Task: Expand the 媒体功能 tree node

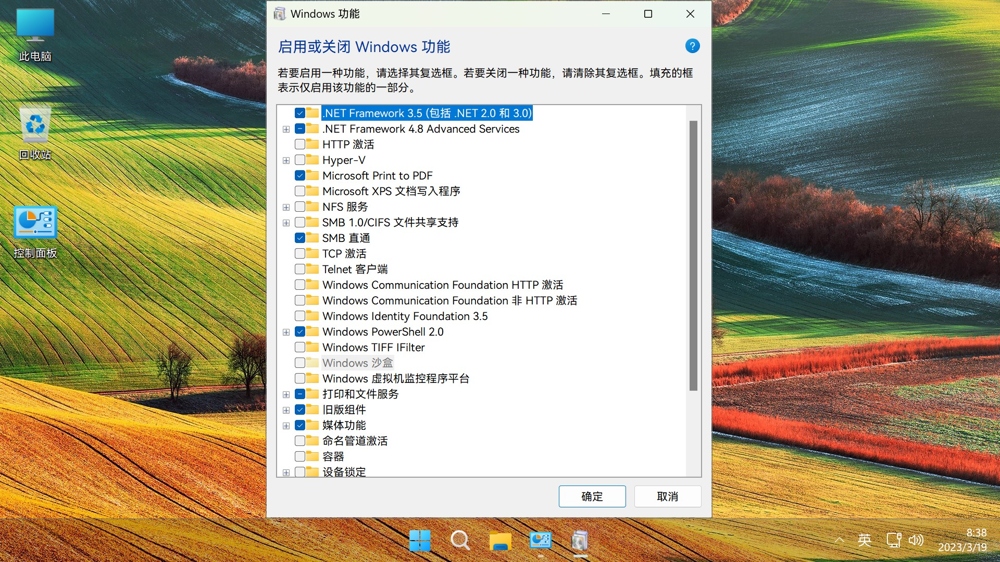Action: tap(286, 426)
